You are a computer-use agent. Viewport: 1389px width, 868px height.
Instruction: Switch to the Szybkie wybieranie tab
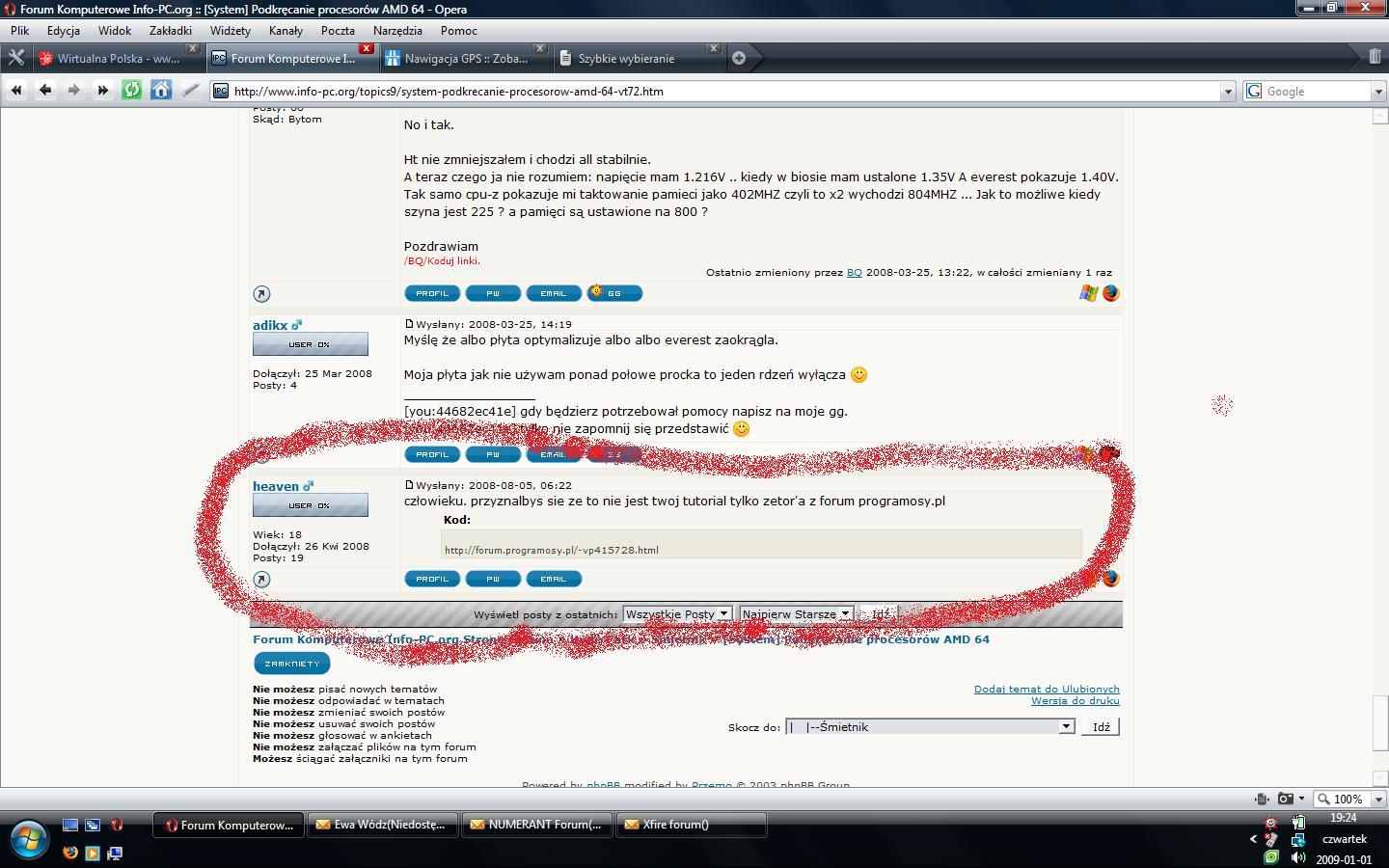pos(638,58)
